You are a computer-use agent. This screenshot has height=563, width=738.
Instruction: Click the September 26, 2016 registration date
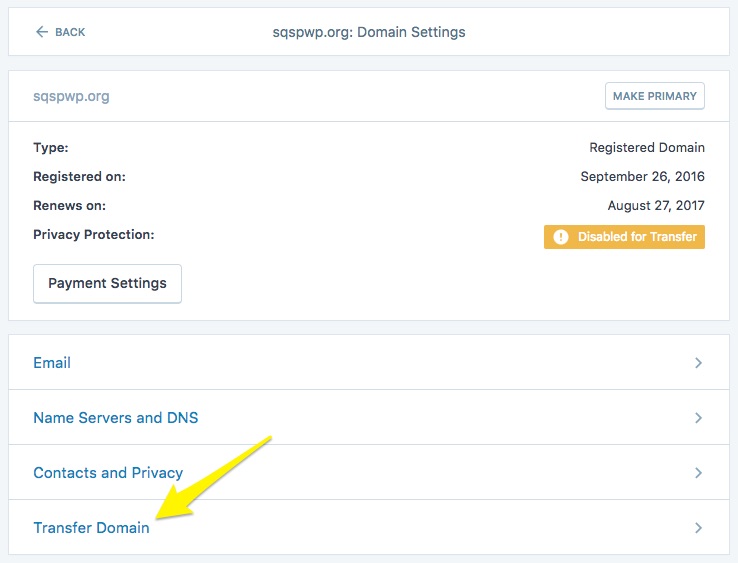click(642, 177)
